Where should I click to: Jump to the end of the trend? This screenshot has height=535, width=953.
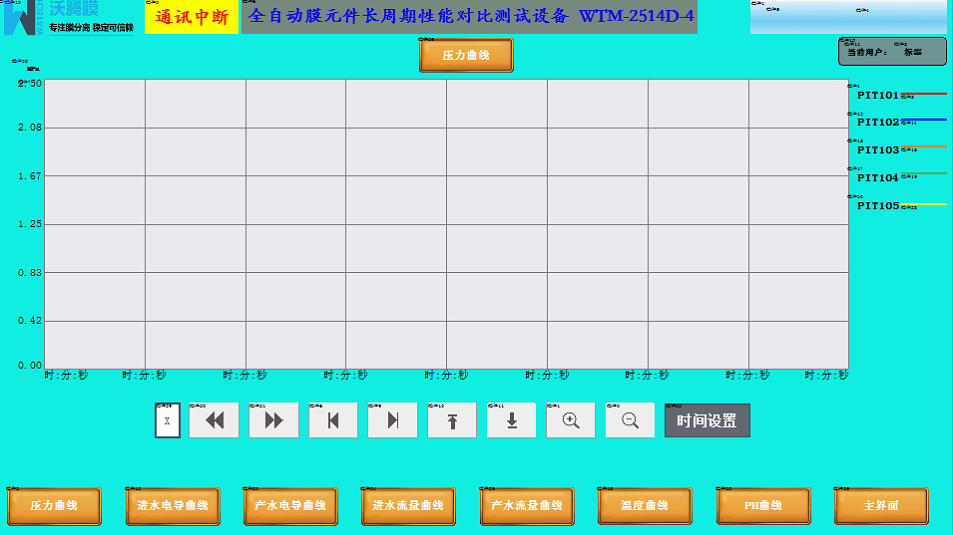click(x=392, y=421)
